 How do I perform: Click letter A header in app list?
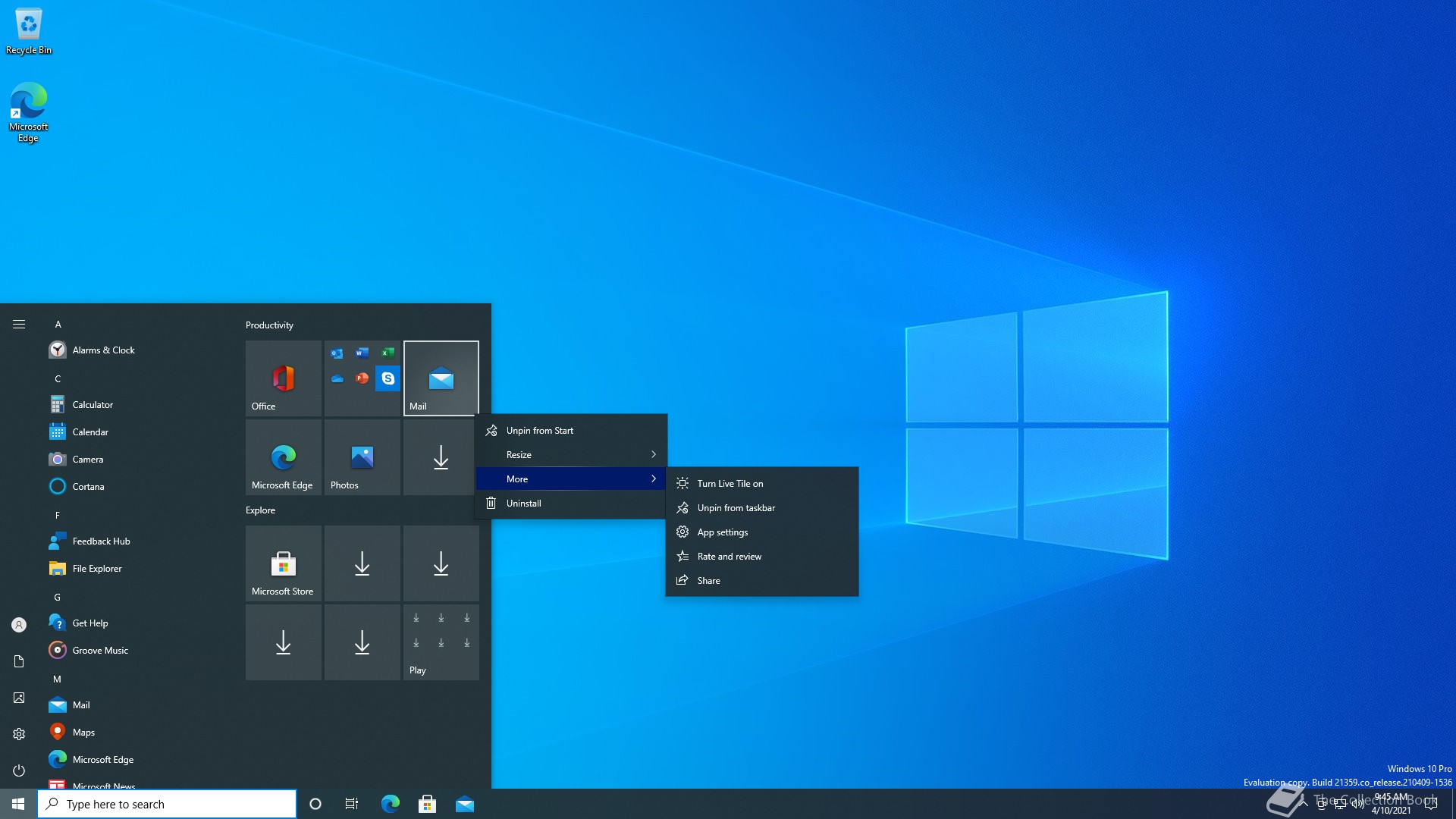click(x=58, y=325)
